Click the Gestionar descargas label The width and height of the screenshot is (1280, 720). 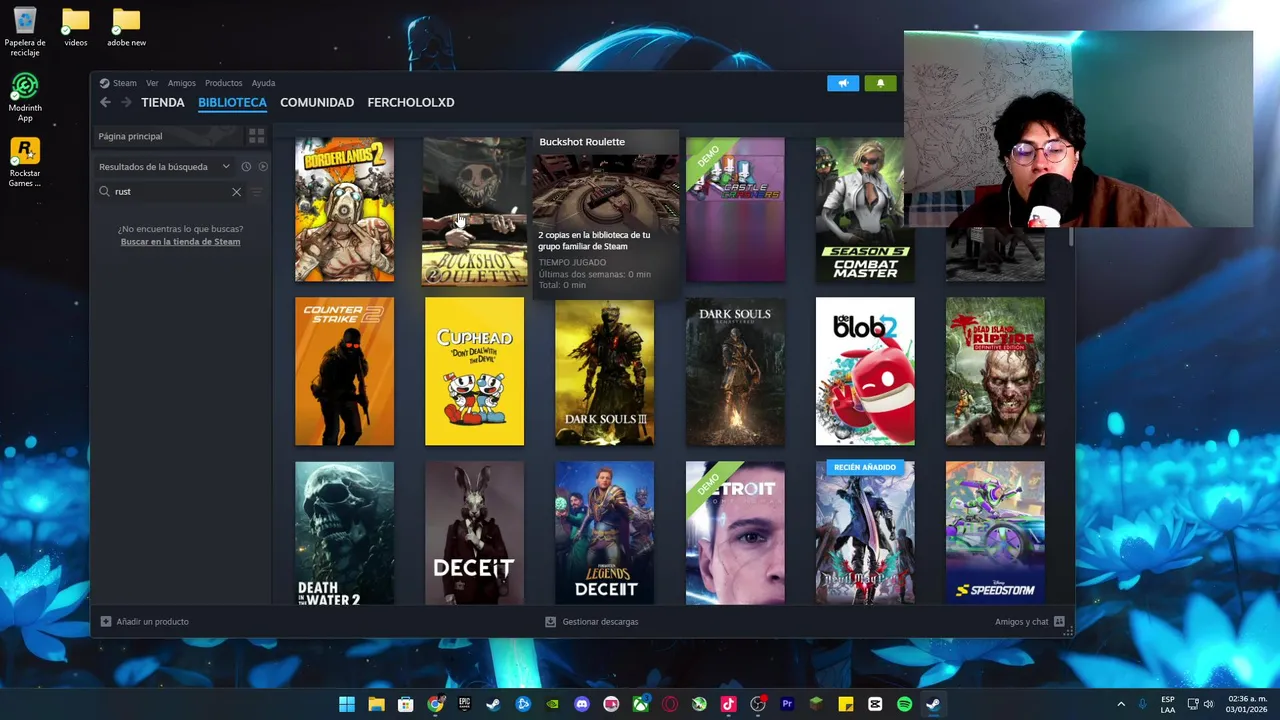[600, 622]
